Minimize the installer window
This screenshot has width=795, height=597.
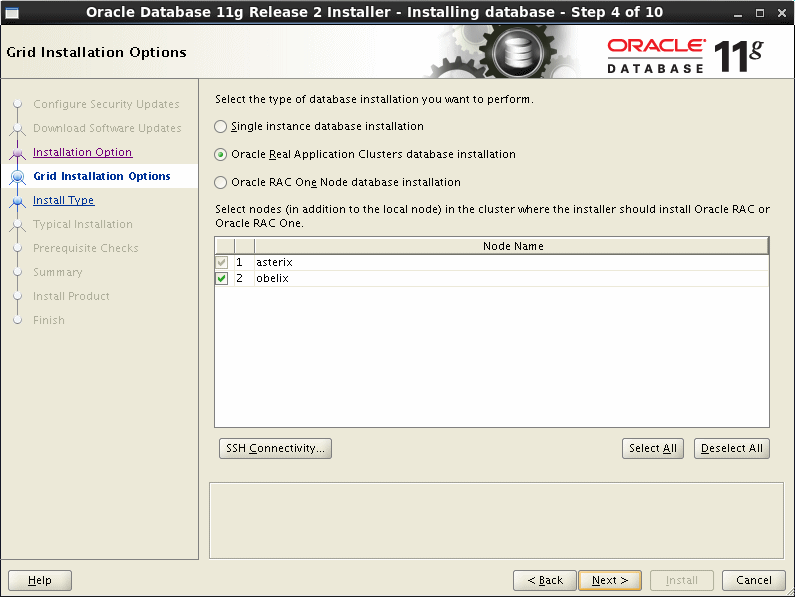click(738, 13)
